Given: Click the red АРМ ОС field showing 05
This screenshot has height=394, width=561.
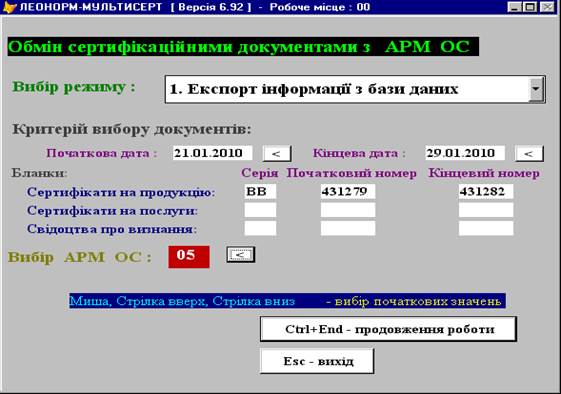Looking at the screenshot, I should coord(189,257).
